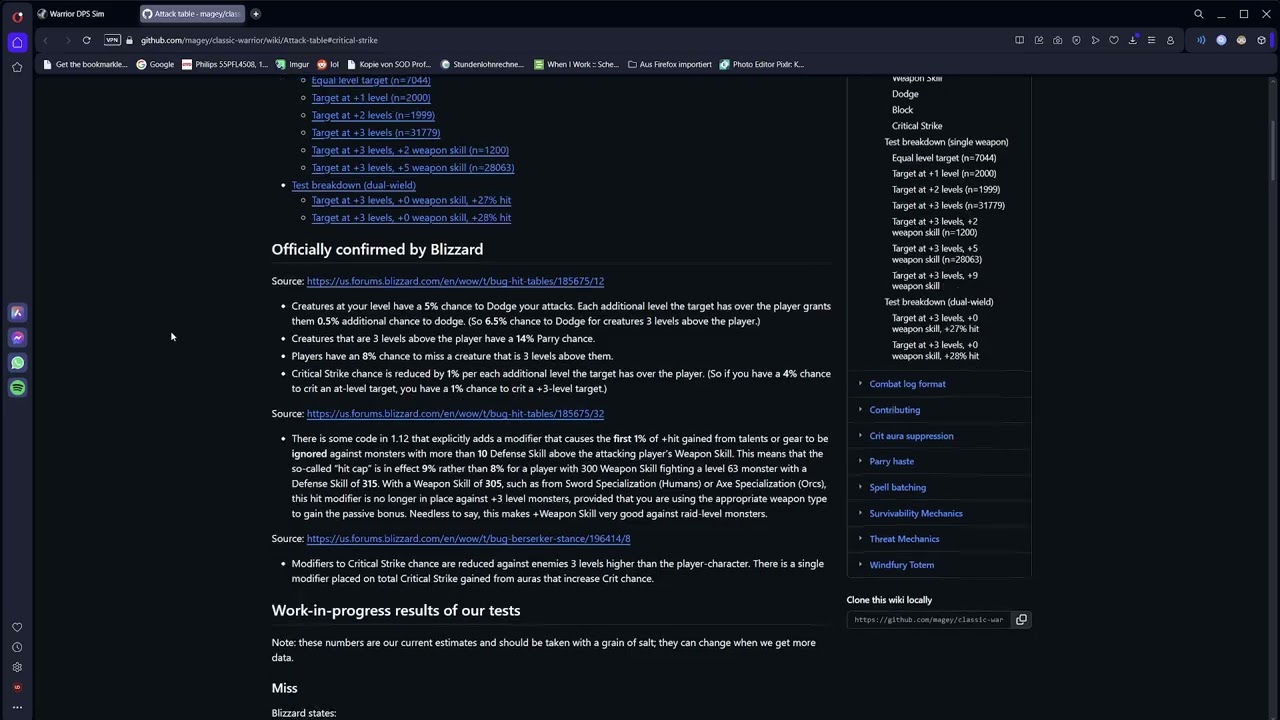Expand the Windfury Totem section
1280x720 pixels.
901,565
